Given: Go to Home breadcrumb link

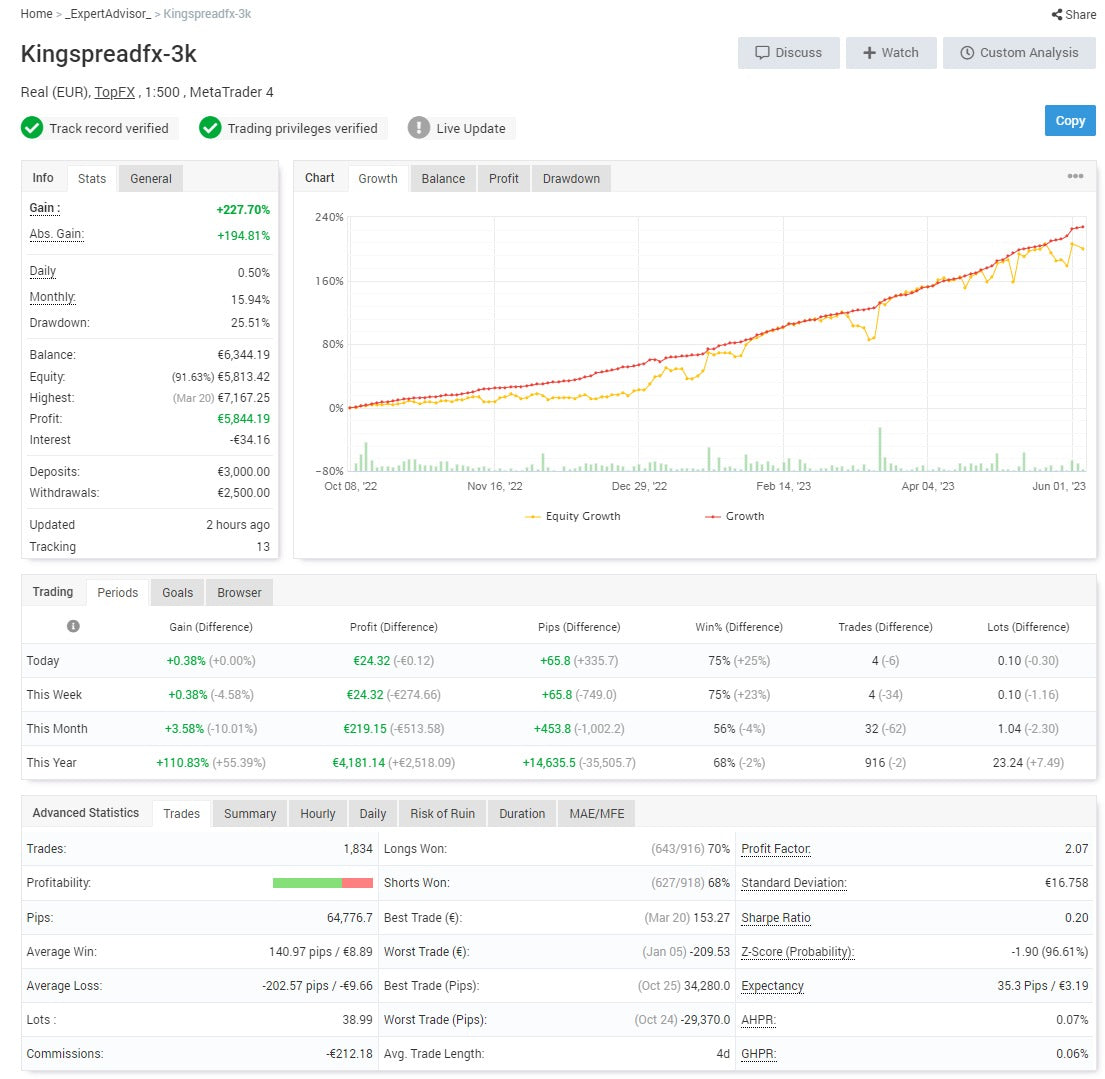Looking at the screenshot, I should 37,14.
